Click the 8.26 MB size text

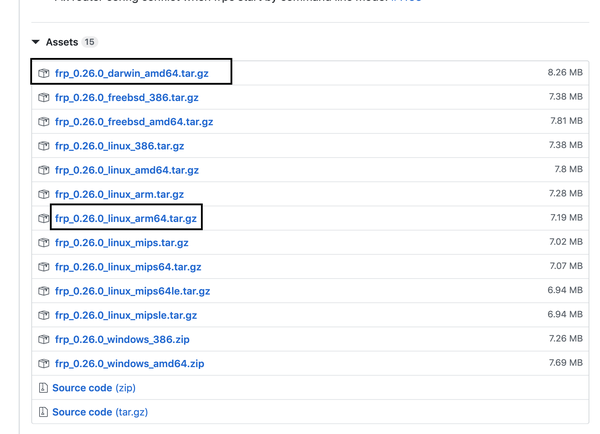565,72
